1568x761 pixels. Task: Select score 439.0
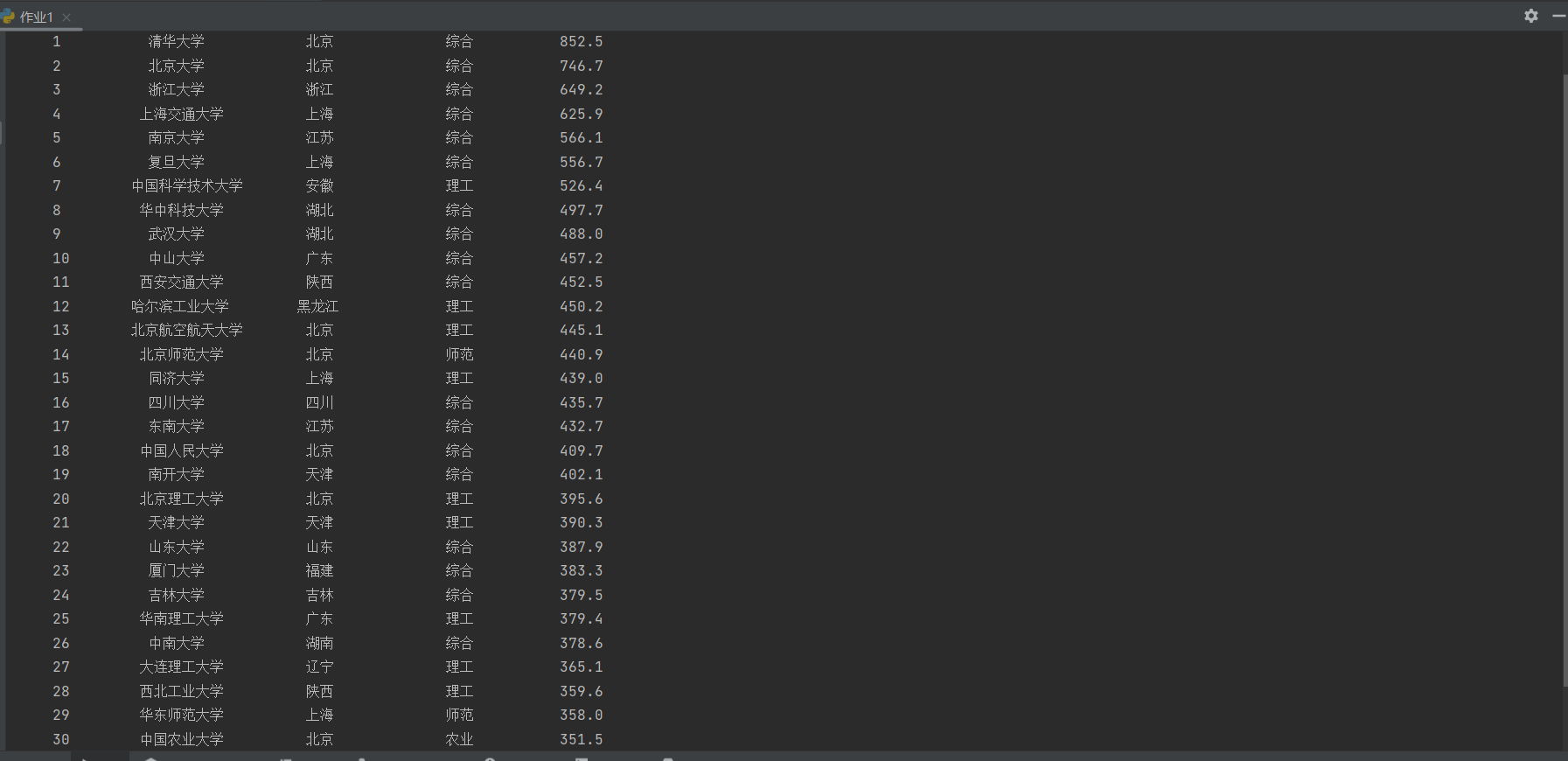point(582,378)
